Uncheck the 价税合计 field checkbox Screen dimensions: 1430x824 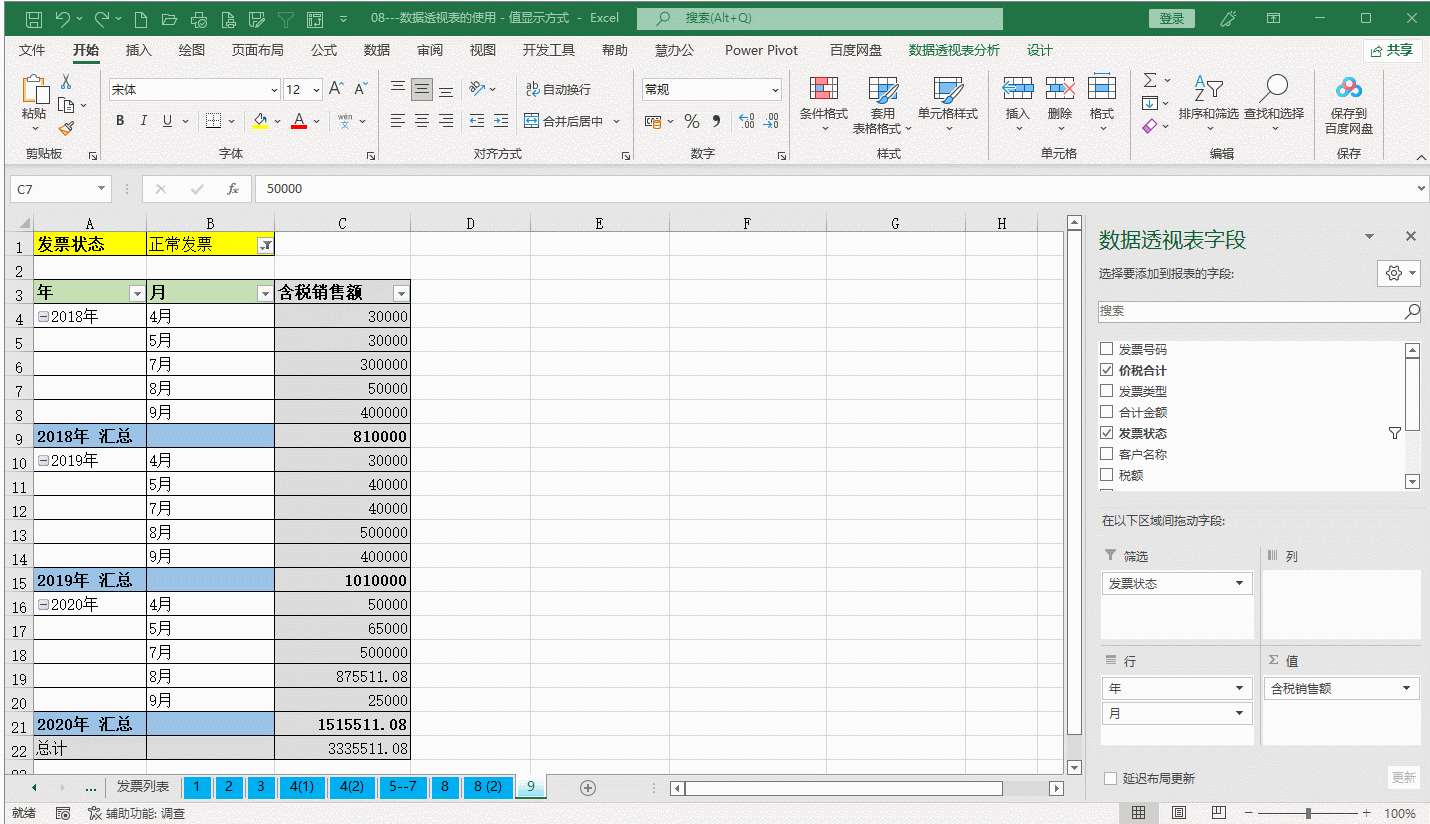tap(1106, 370)
